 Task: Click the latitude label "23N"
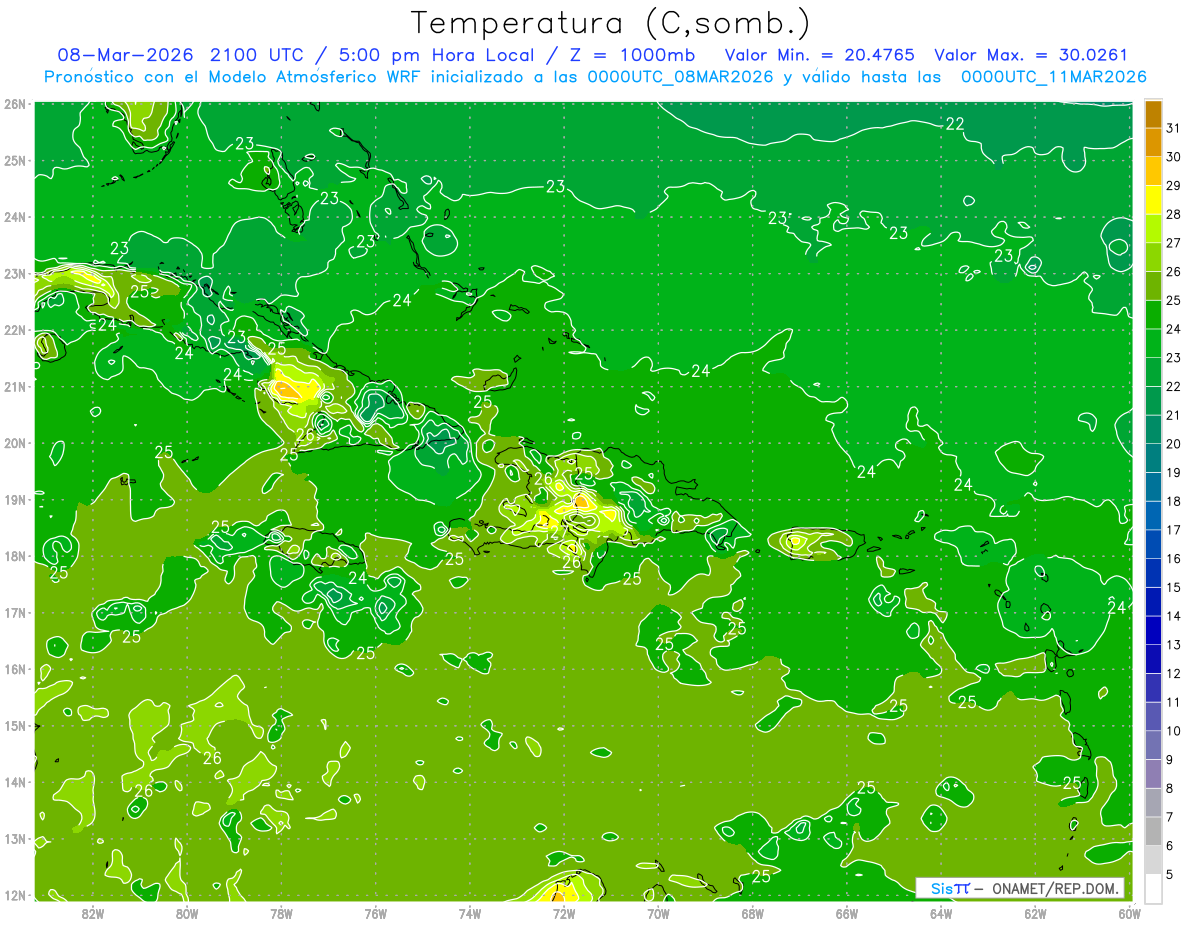[x=16, y=274]
